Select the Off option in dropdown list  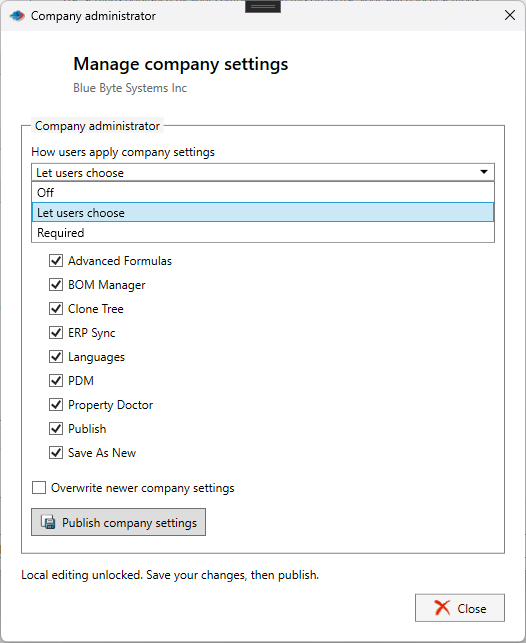click(x=263, y=192)
